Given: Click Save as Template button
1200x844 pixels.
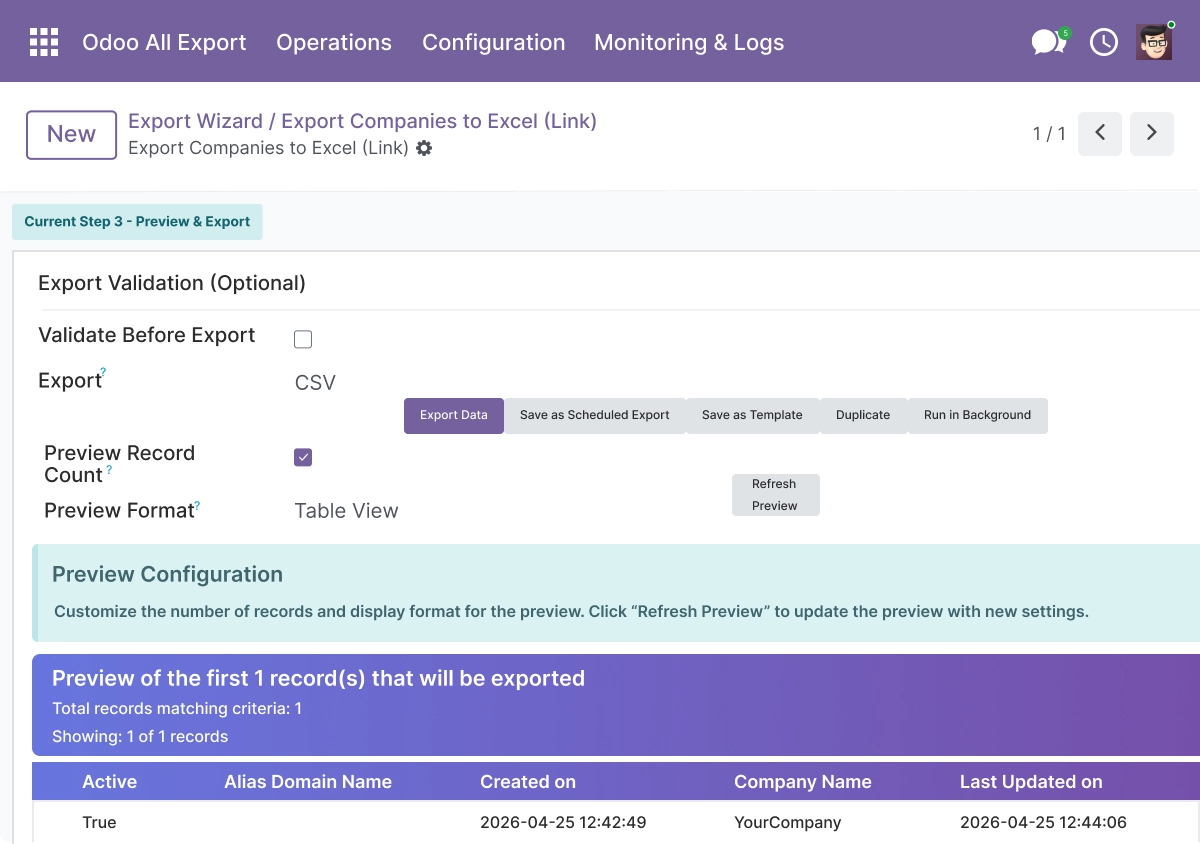Looking at the screenshot, I should click(752, 415).
